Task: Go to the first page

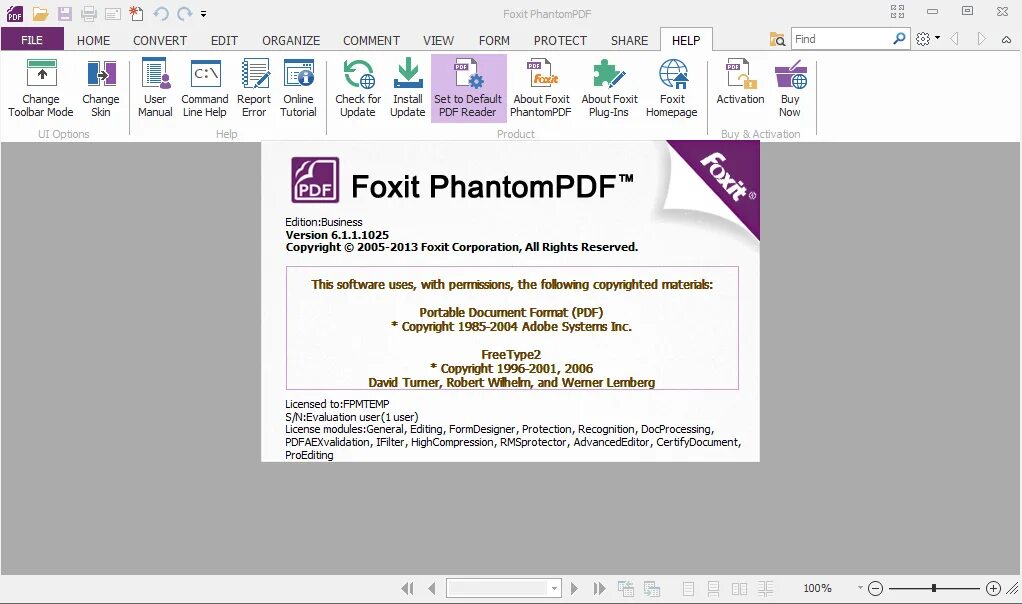Action: [x=407, y=589]
